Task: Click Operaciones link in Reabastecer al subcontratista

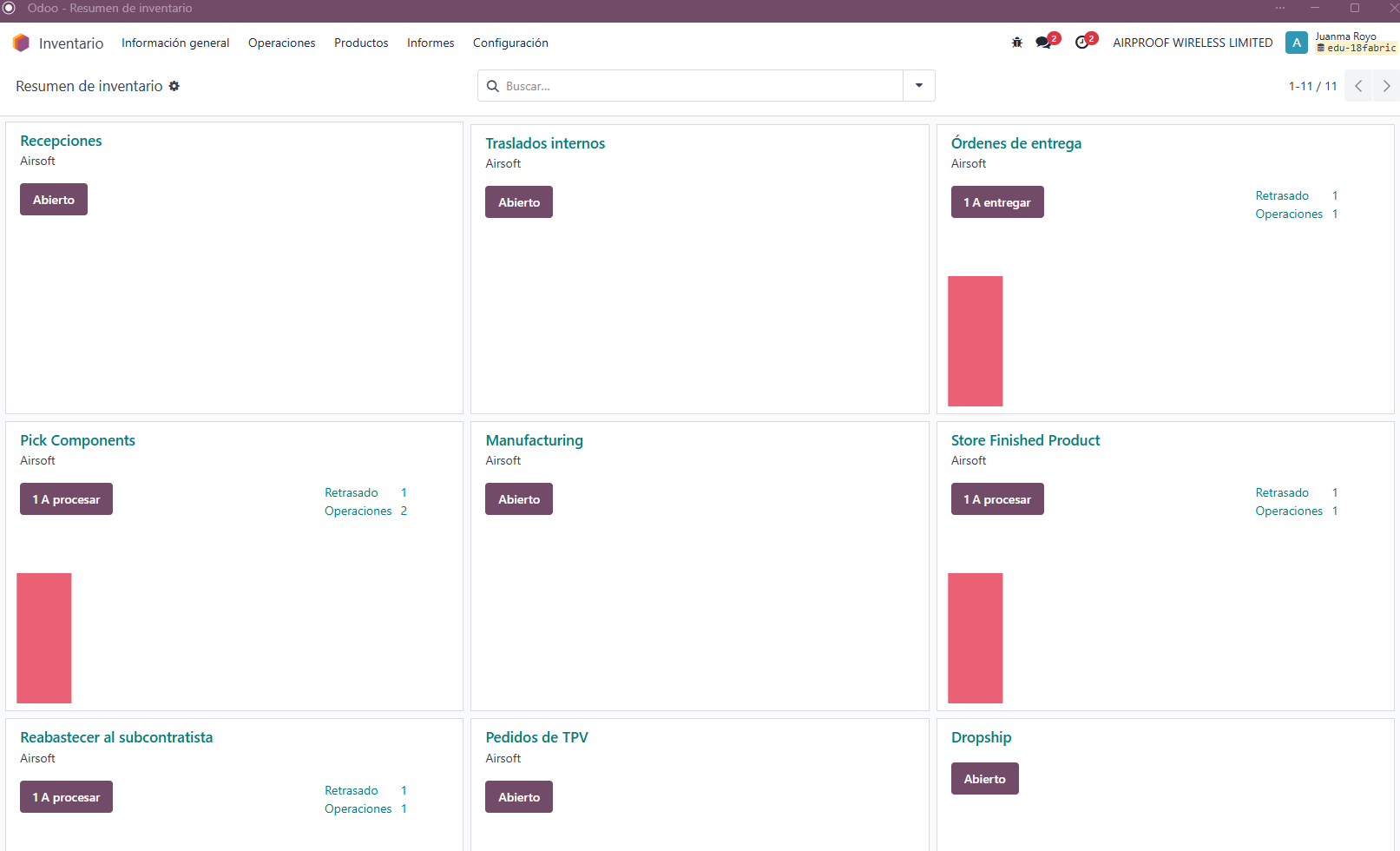Action: click(358, 808)
